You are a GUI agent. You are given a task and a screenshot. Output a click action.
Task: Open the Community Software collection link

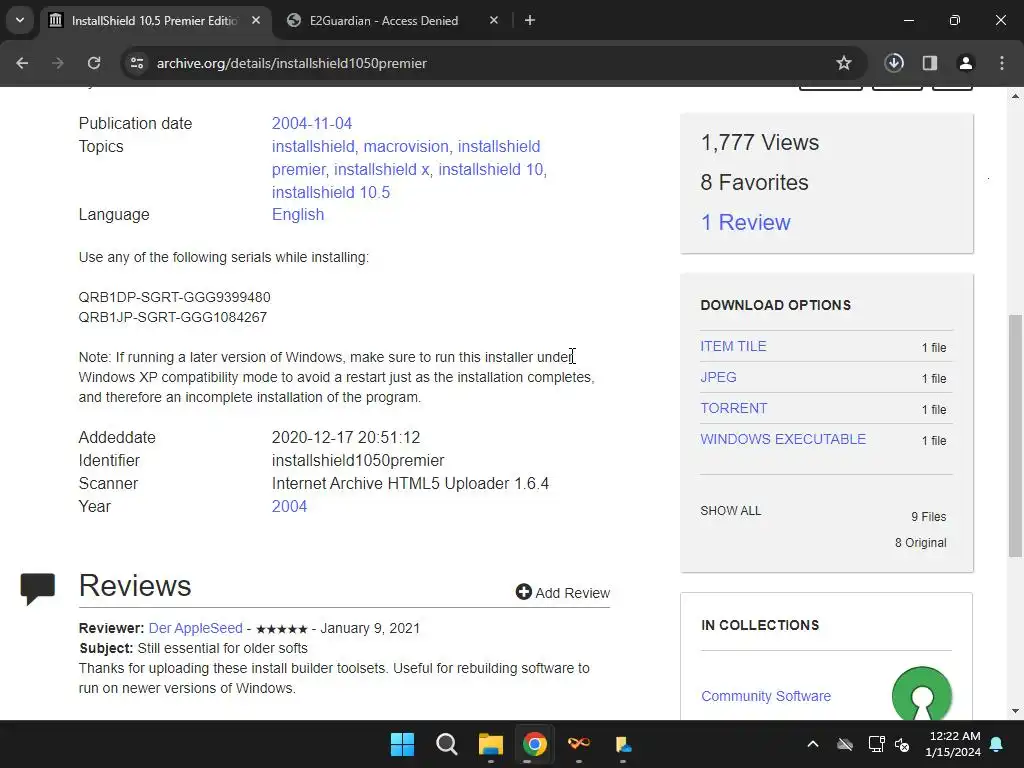point(766,696)
